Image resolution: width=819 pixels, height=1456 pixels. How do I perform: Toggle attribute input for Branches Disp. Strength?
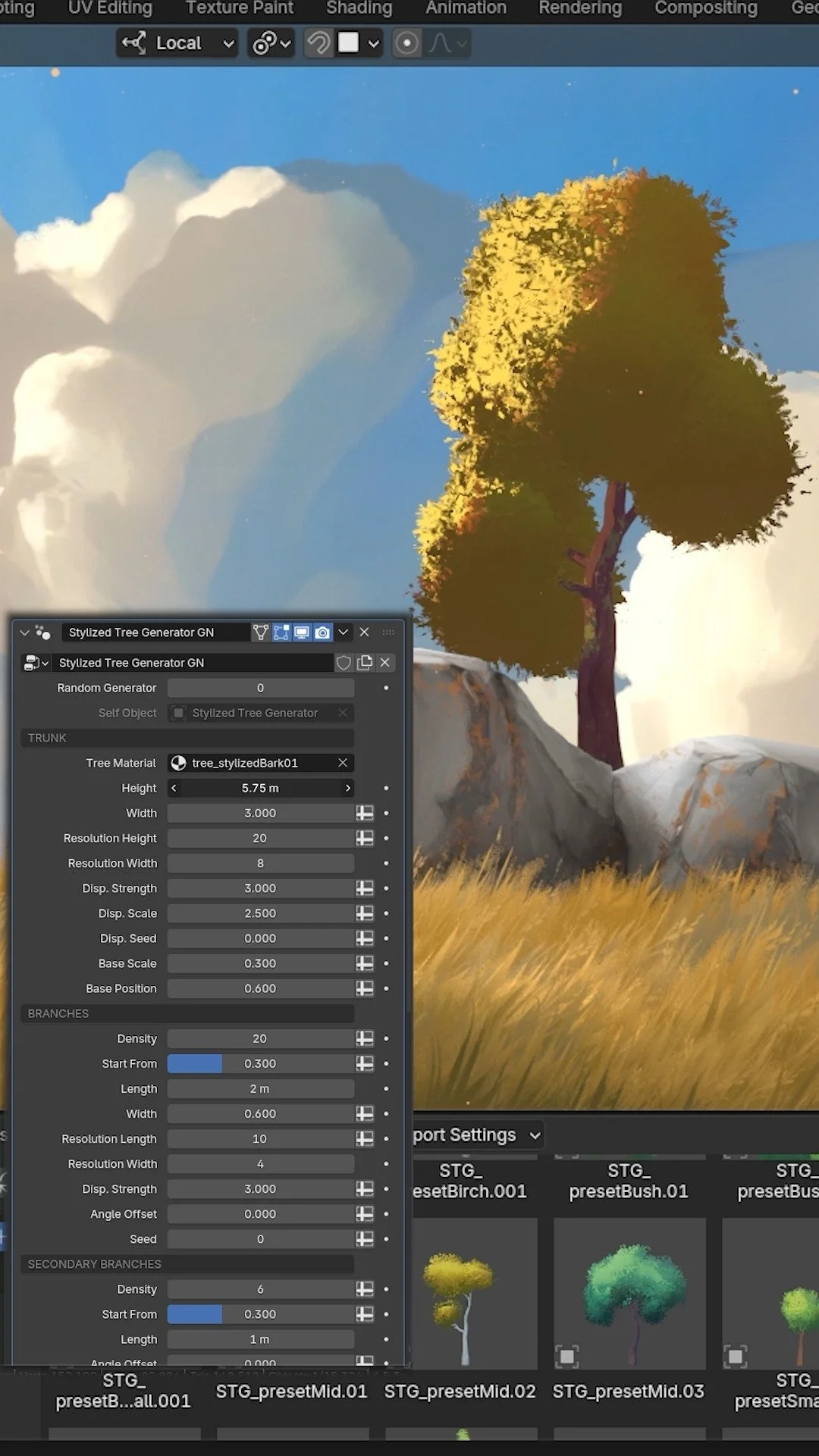(365, 1188)
